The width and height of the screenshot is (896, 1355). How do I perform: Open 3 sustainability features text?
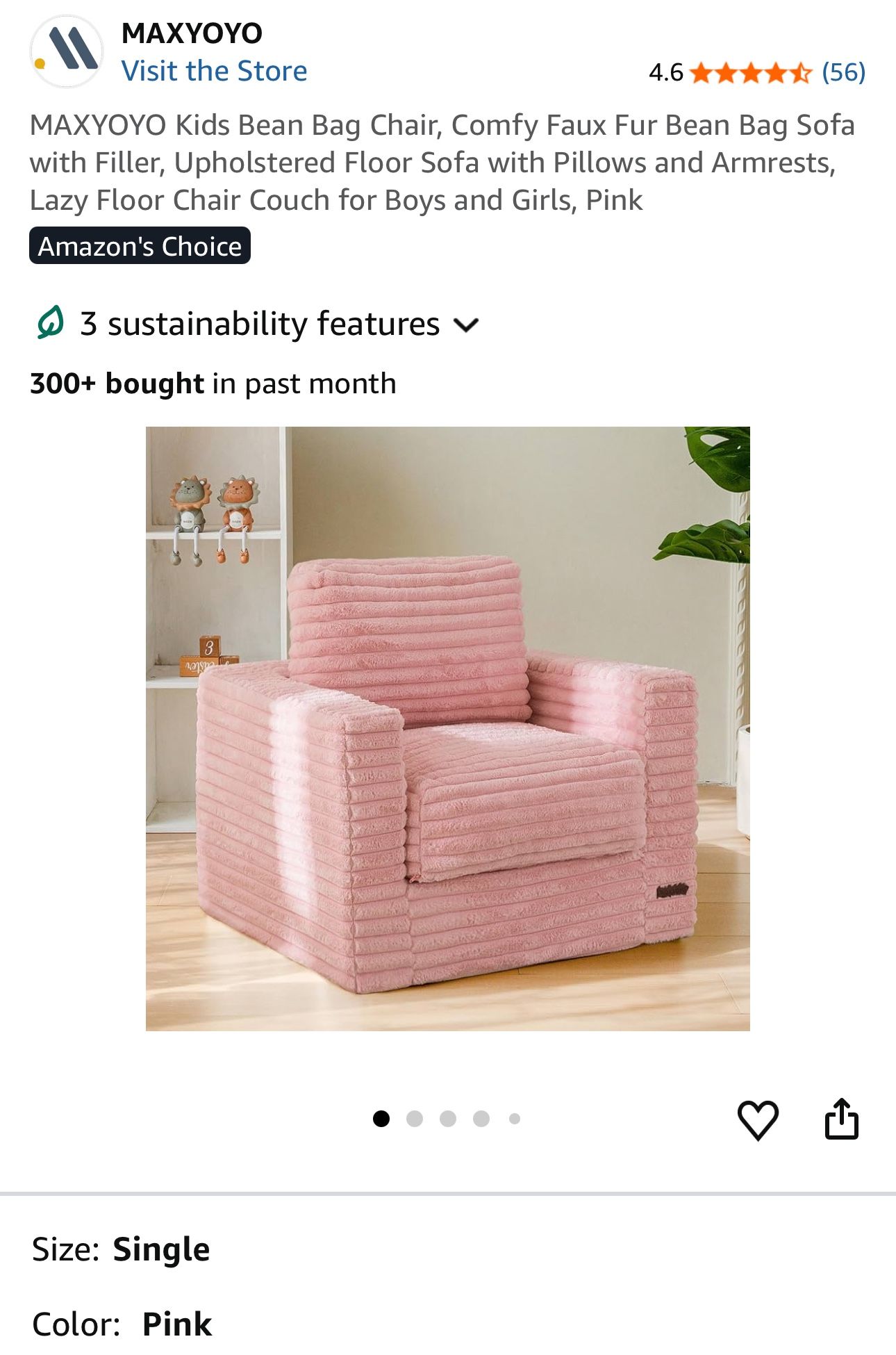(x=260, y=324)
